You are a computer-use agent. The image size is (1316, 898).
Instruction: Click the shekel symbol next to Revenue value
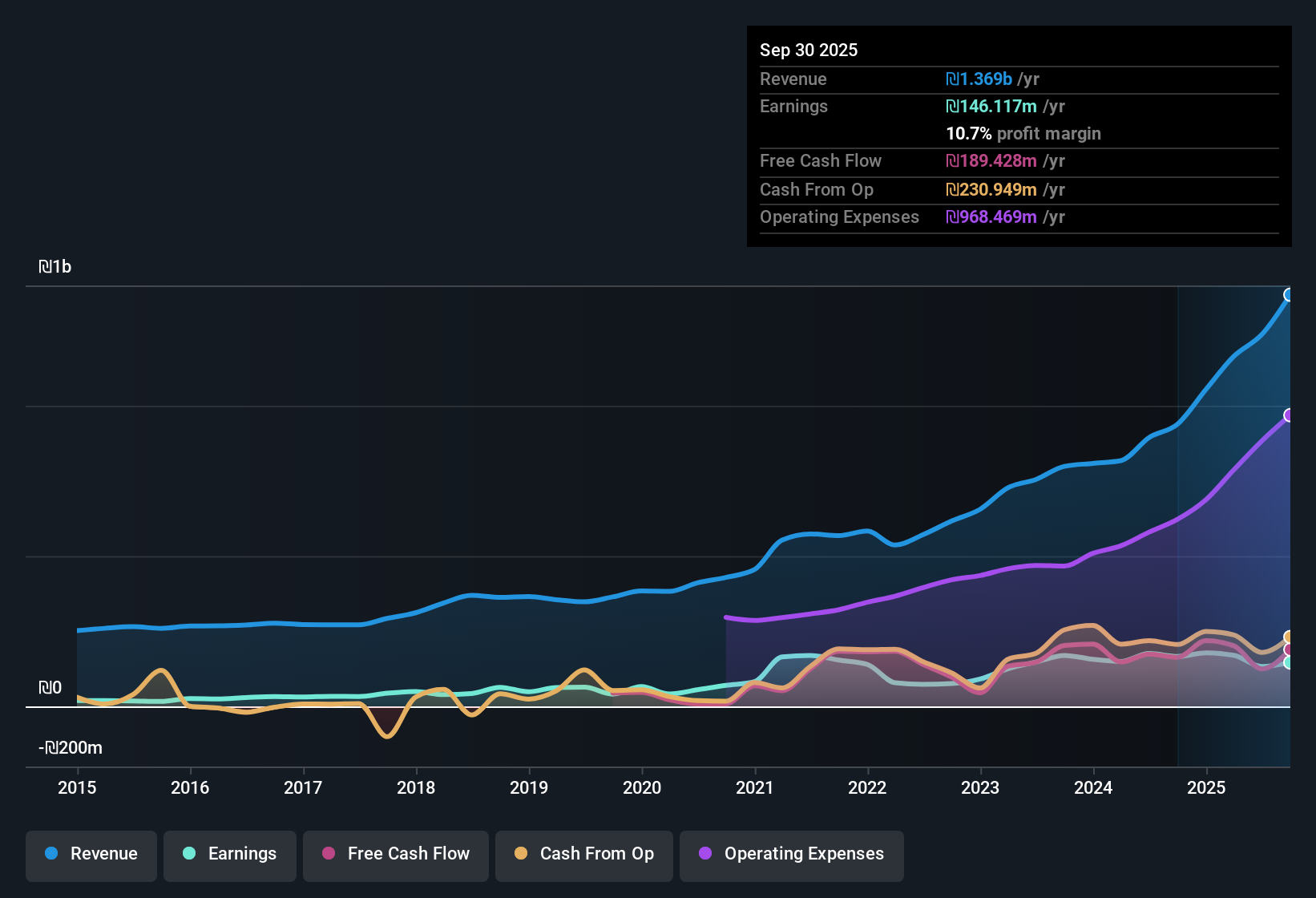pos(952,79)
